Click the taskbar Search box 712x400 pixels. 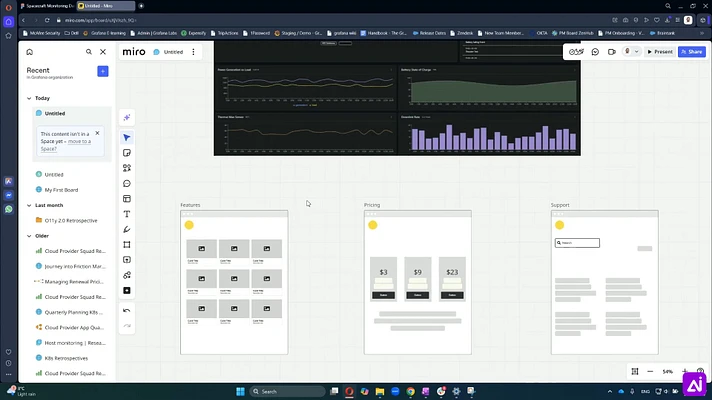pyautogui.click(x=287, y=391)
